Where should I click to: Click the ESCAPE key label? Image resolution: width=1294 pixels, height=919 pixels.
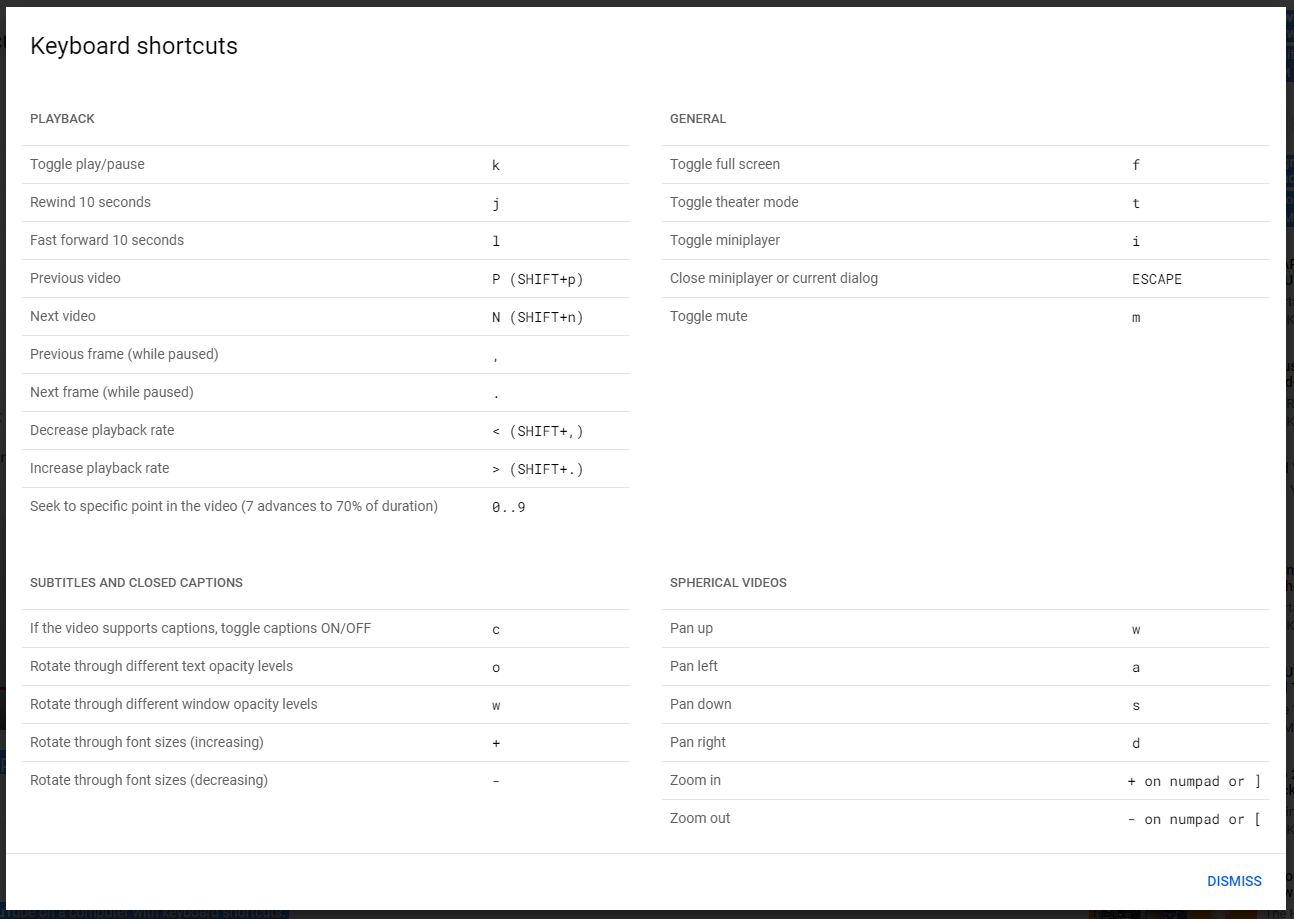(1157, 280)
